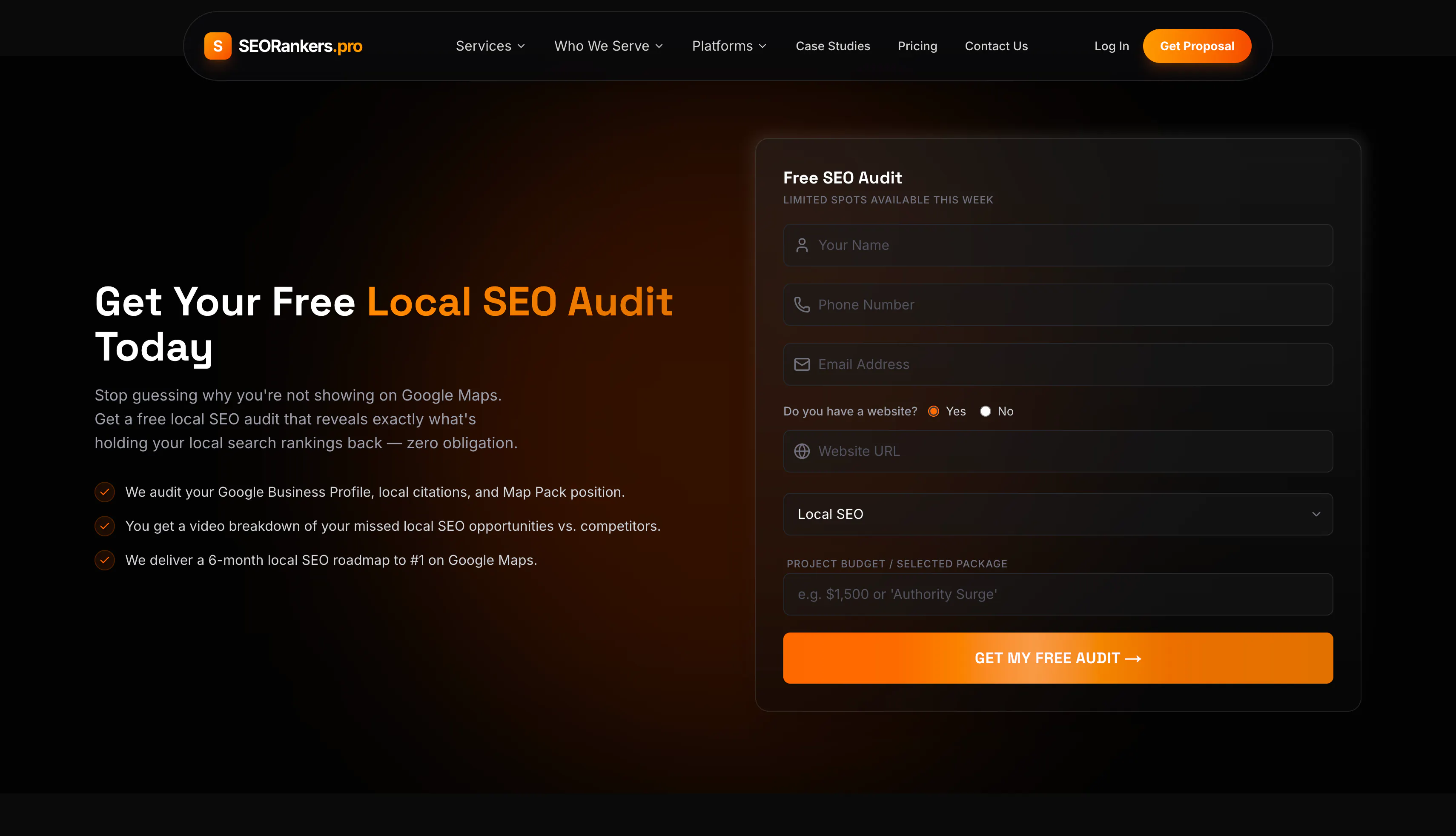Click the envelope icon in email field
This screenshot has height=836, width=1456.
point(802,364)
